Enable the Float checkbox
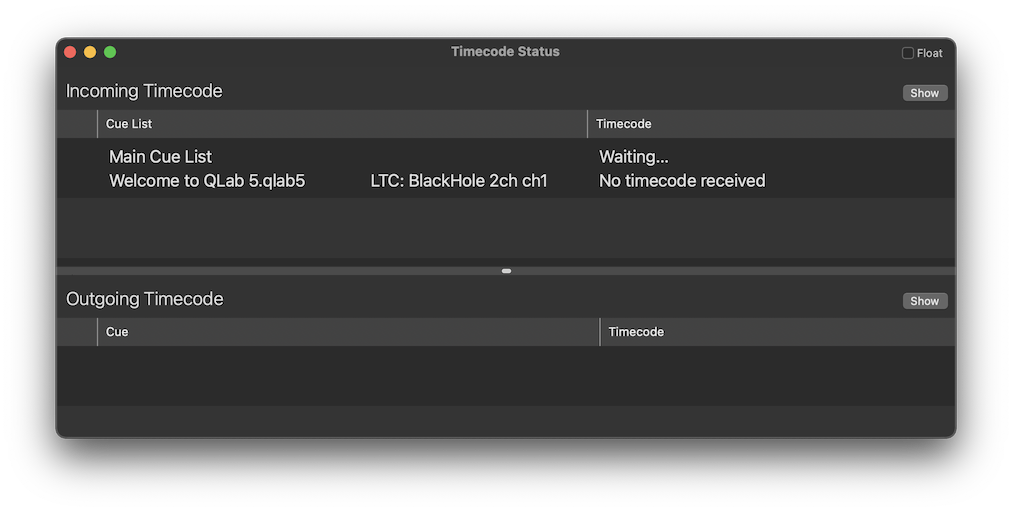This screenshot has height=512, width=1012. [908, 53]
